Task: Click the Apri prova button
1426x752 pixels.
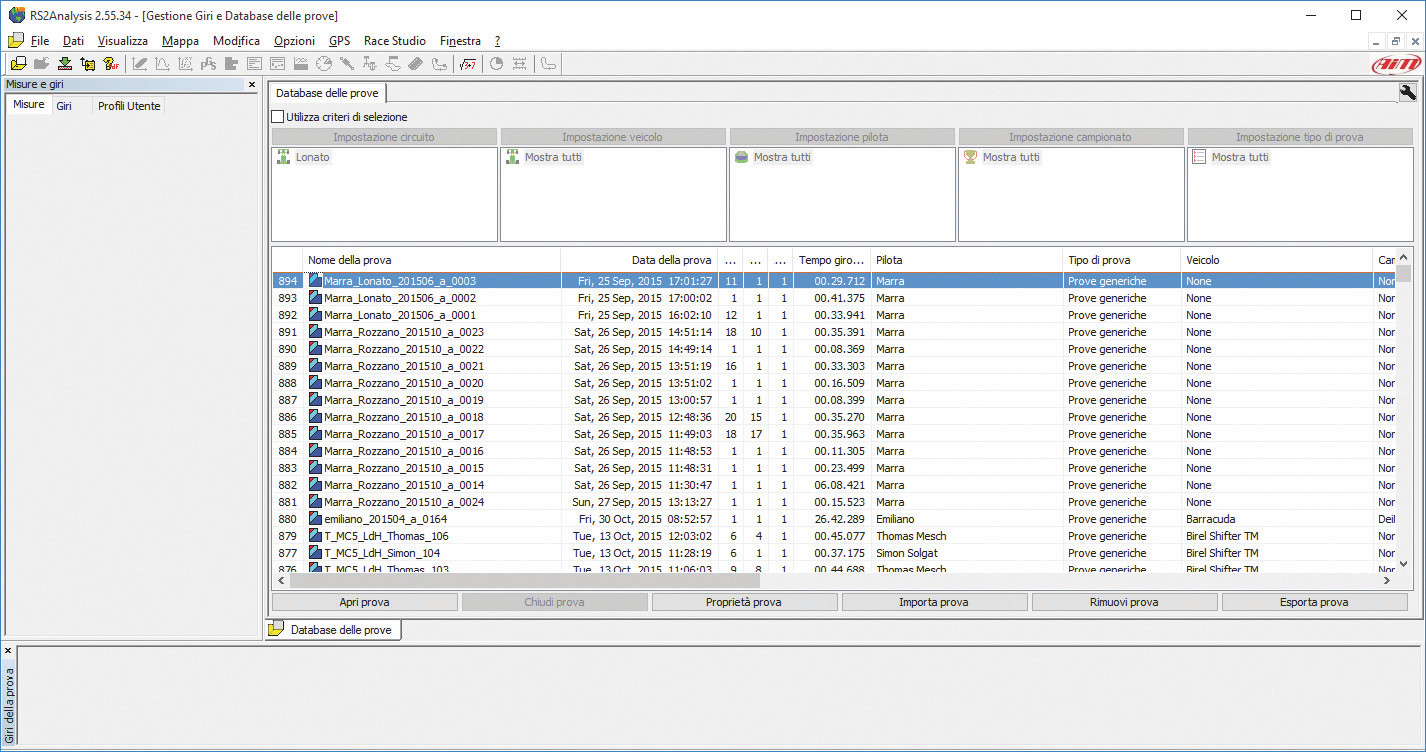Action: point(365,602)
